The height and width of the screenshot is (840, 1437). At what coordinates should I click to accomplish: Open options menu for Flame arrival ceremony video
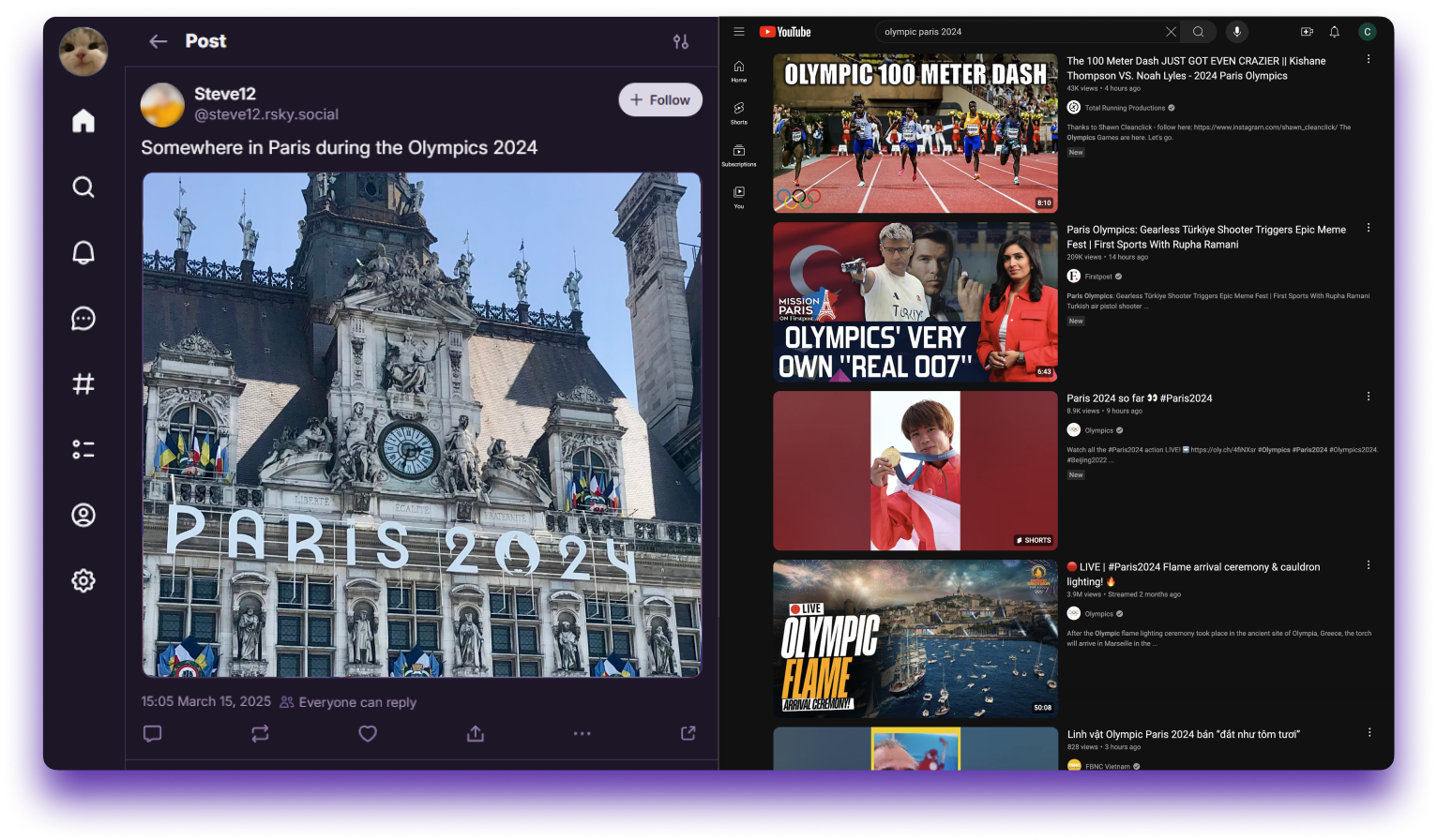[x=1369, y=565]
